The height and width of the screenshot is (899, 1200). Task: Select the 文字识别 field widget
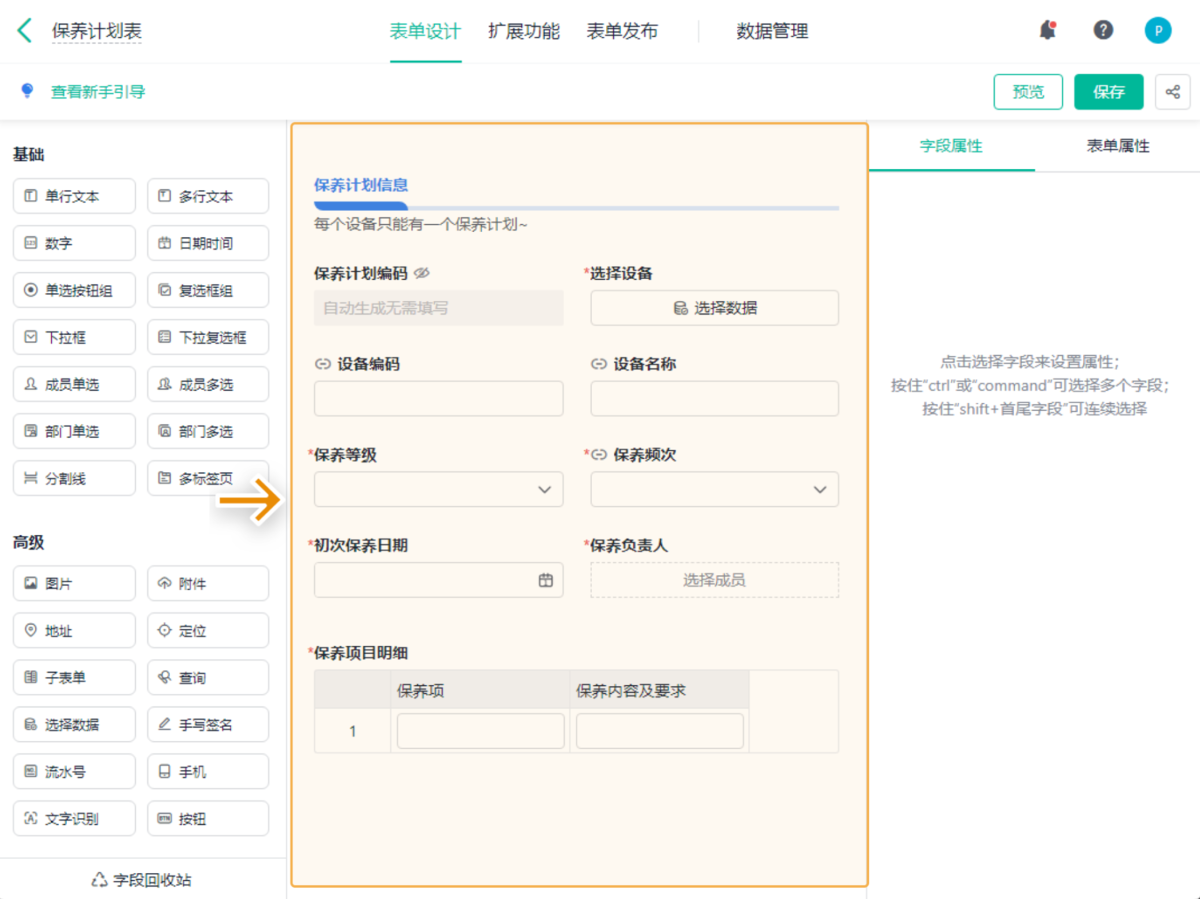74,819
